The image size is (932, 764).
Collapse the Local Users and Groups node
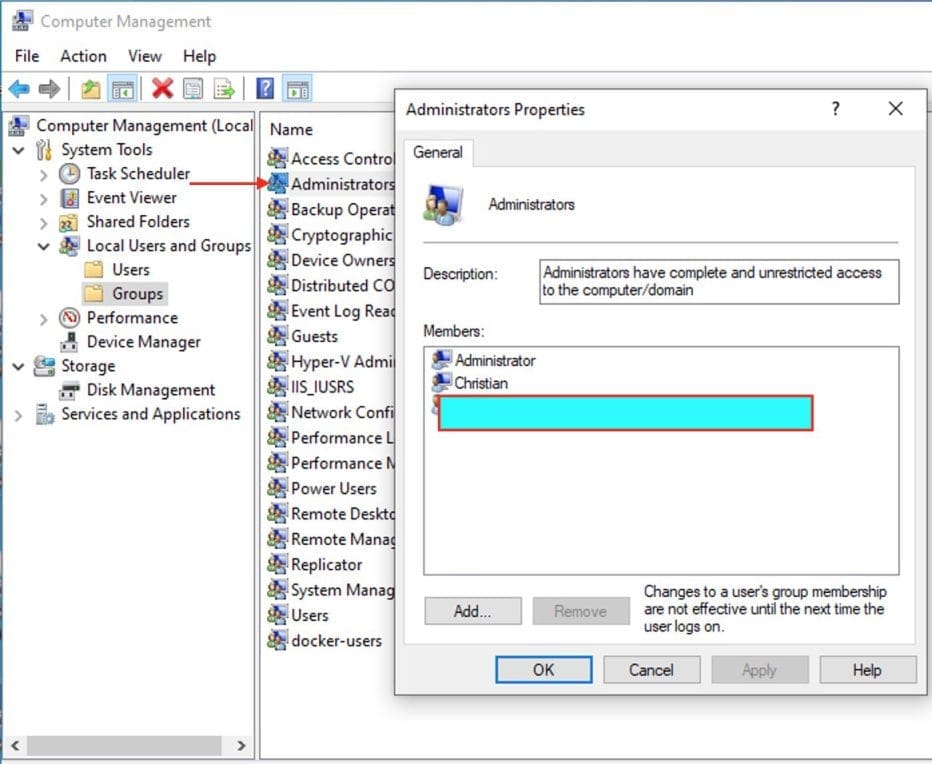click(43, 246)
